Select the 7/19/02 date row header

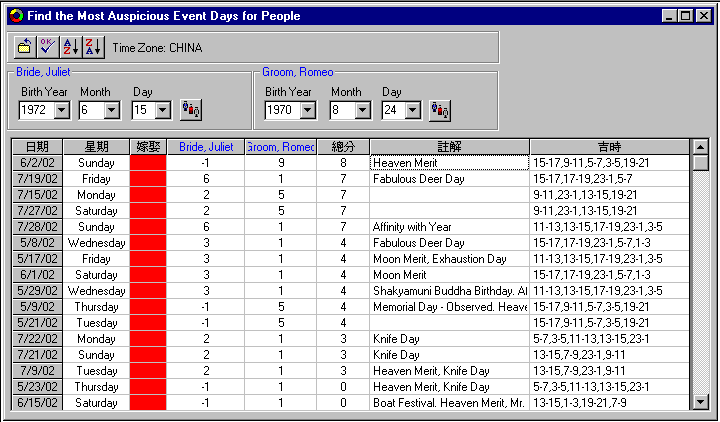pyautogui.click(x=36, y=179)
